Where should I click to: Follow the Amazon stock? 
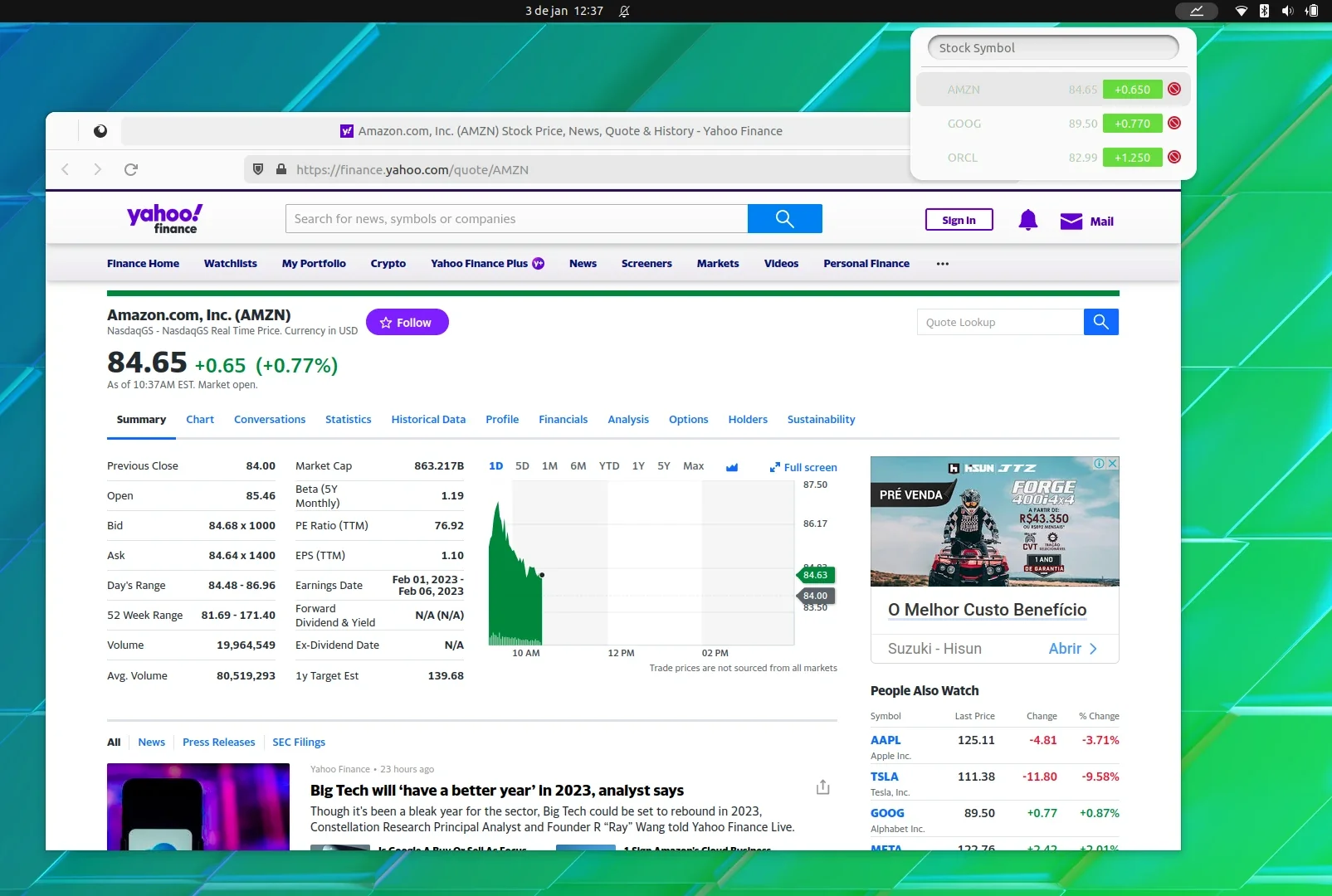tap(407, 322)
